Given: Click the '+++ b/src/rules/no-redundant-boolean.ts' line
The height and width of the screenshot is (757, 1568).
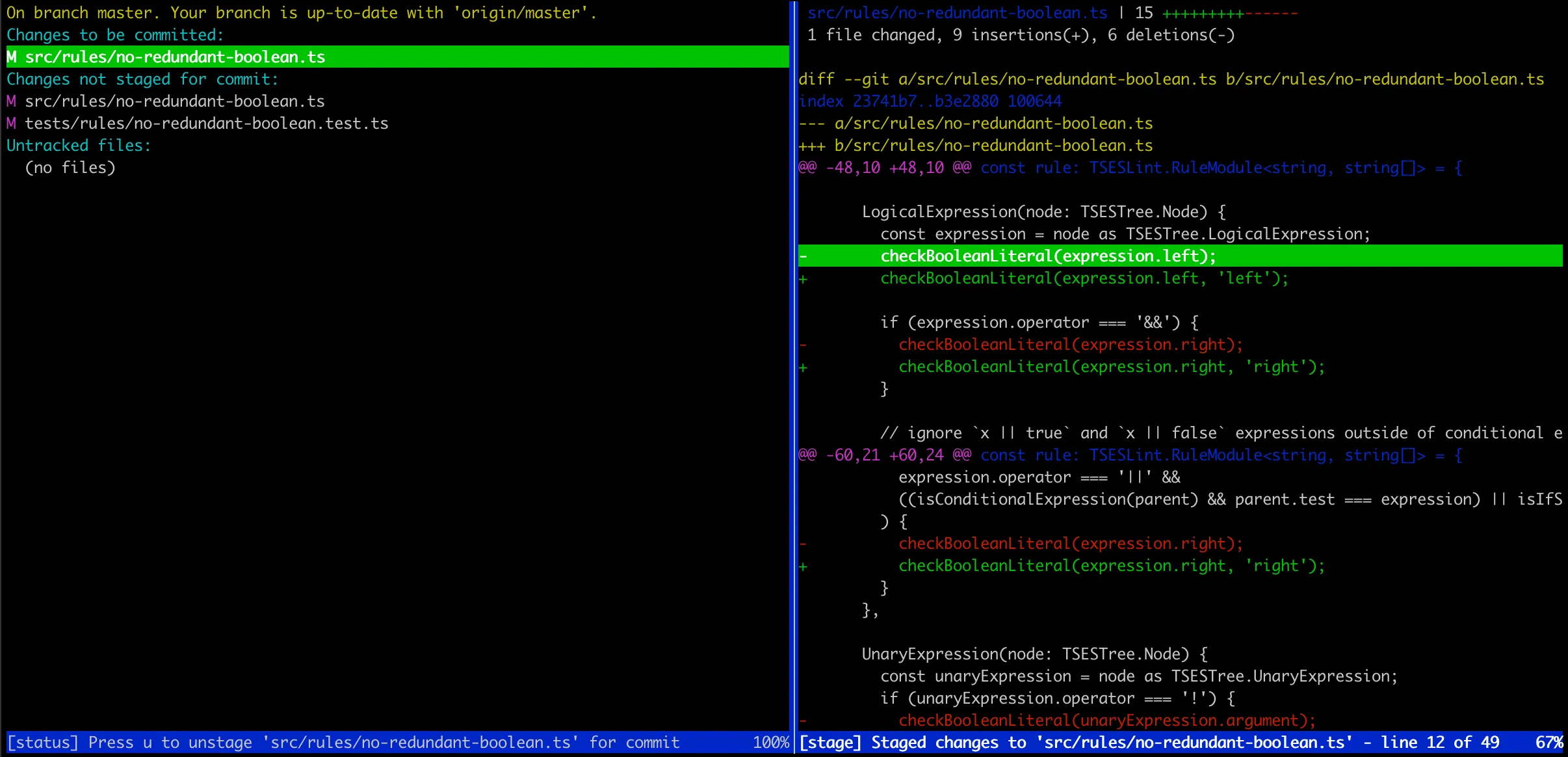Looking at the screenshot, I should click(x=975, y=145).
